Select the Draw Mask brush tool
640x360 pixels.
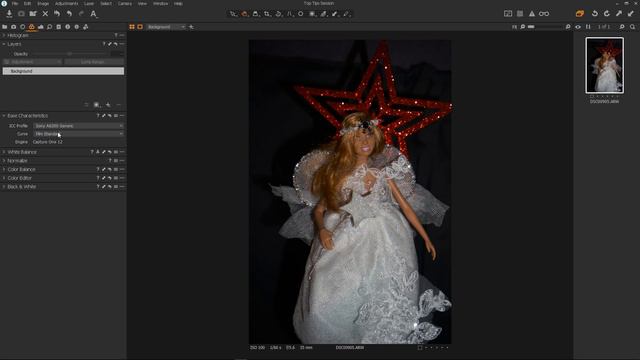(x=312, y=14)
